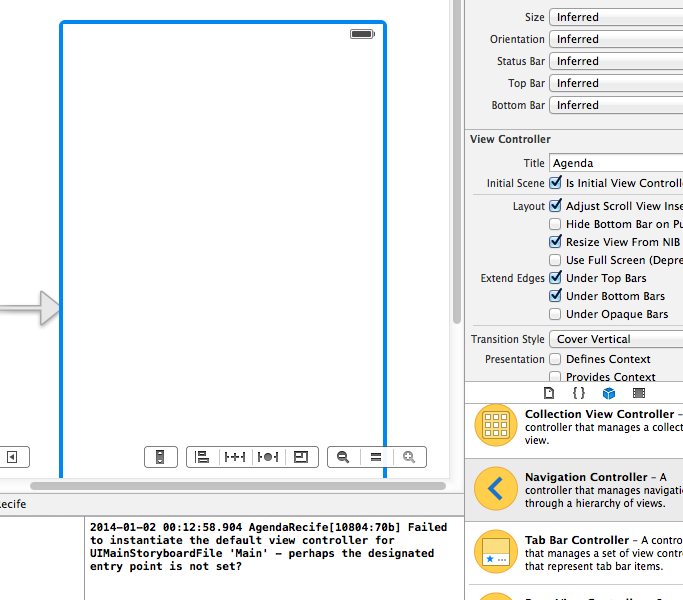The height and width of the screenshot is (600, 683).
Task: Toggle document outline panel button
Action: pos(12,457)
